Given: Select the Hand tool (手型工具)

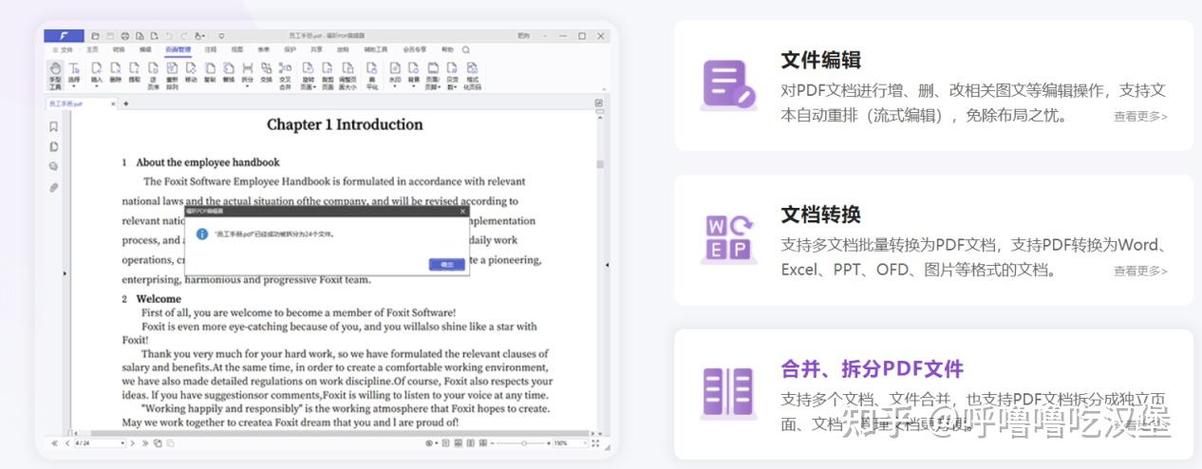Looking at the screenshot, I should (55, 75).
